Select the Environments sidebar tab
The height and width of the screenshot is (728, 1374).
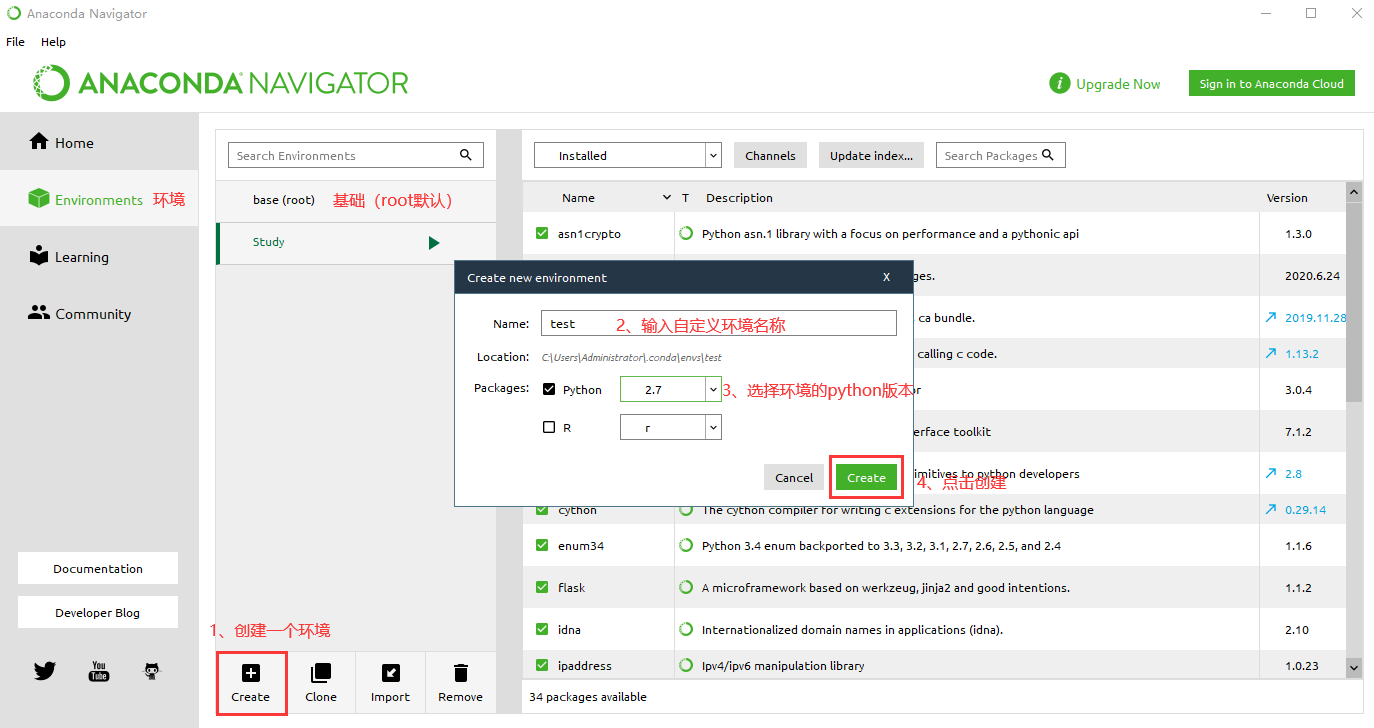tap(99, 199)
